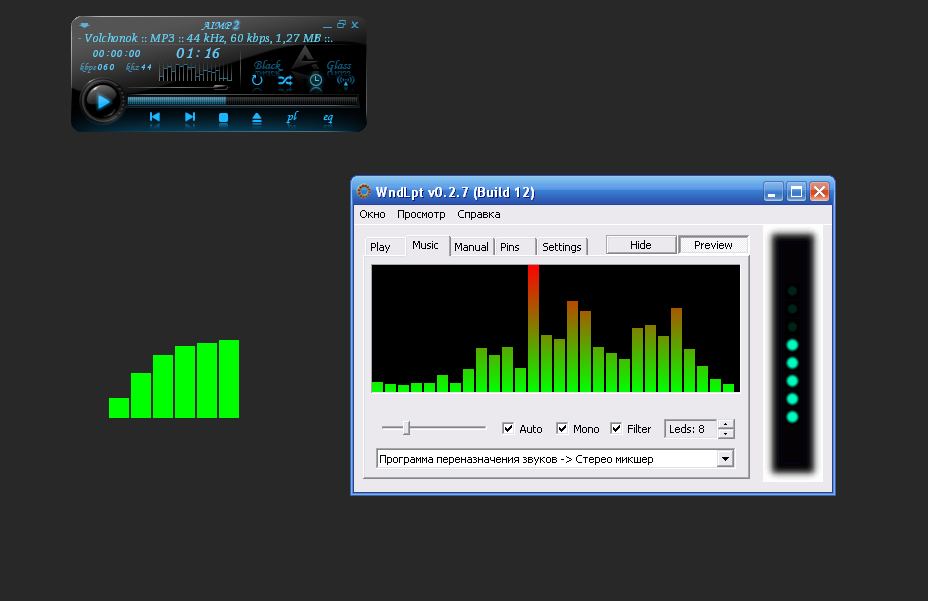Viewport: 928px width, 601px height.
Task: Start playback in AIMP2 with the round play button
Action: point(102,102)
